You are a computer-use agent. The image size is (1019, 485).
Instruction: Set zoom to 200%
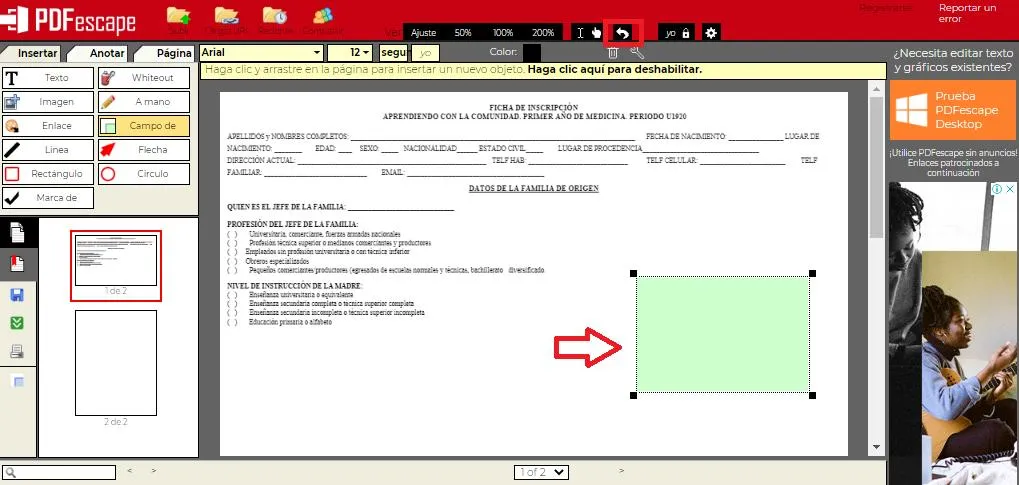tap(543, 33)
